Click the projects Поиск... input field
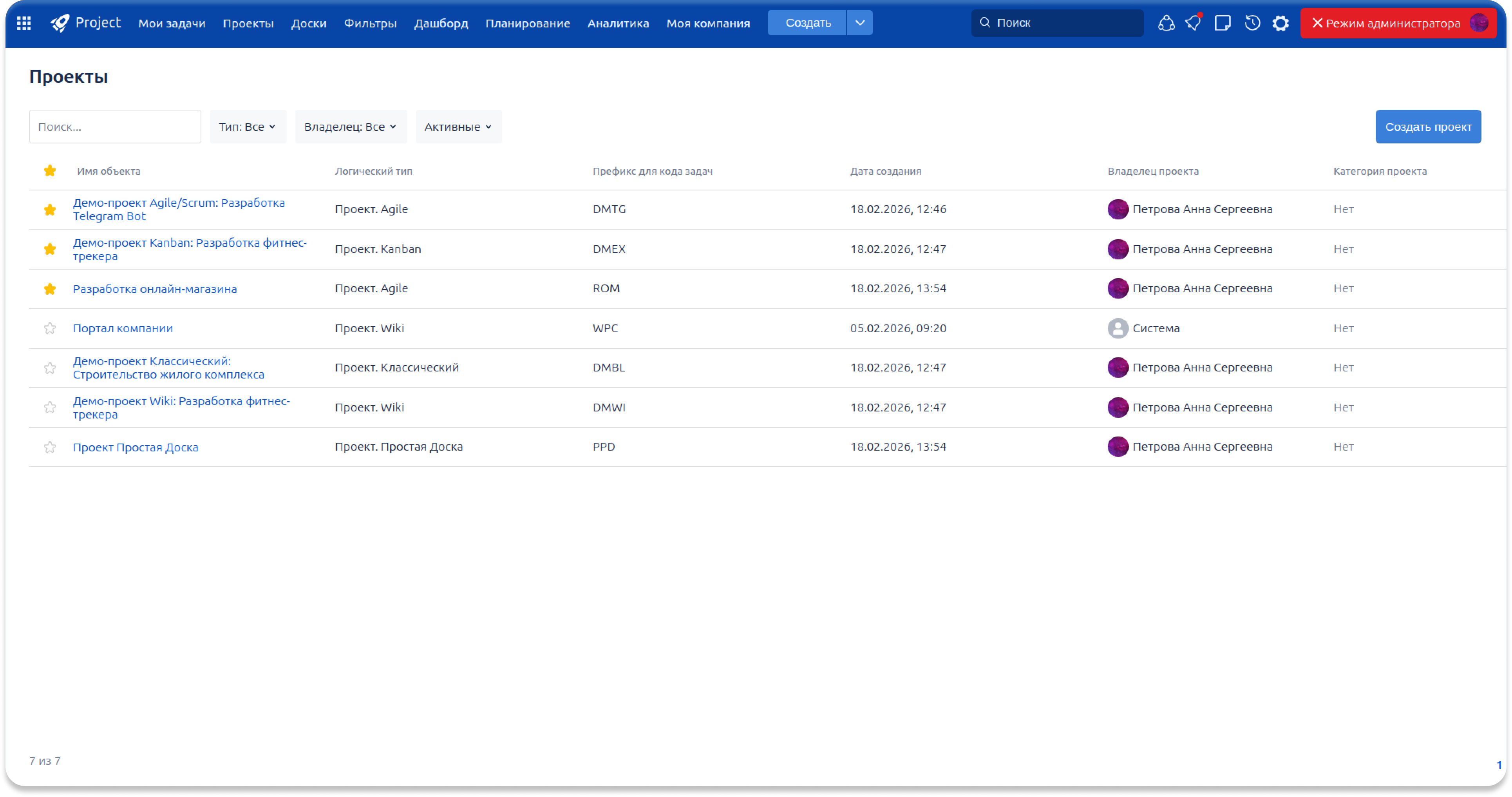 115,127
